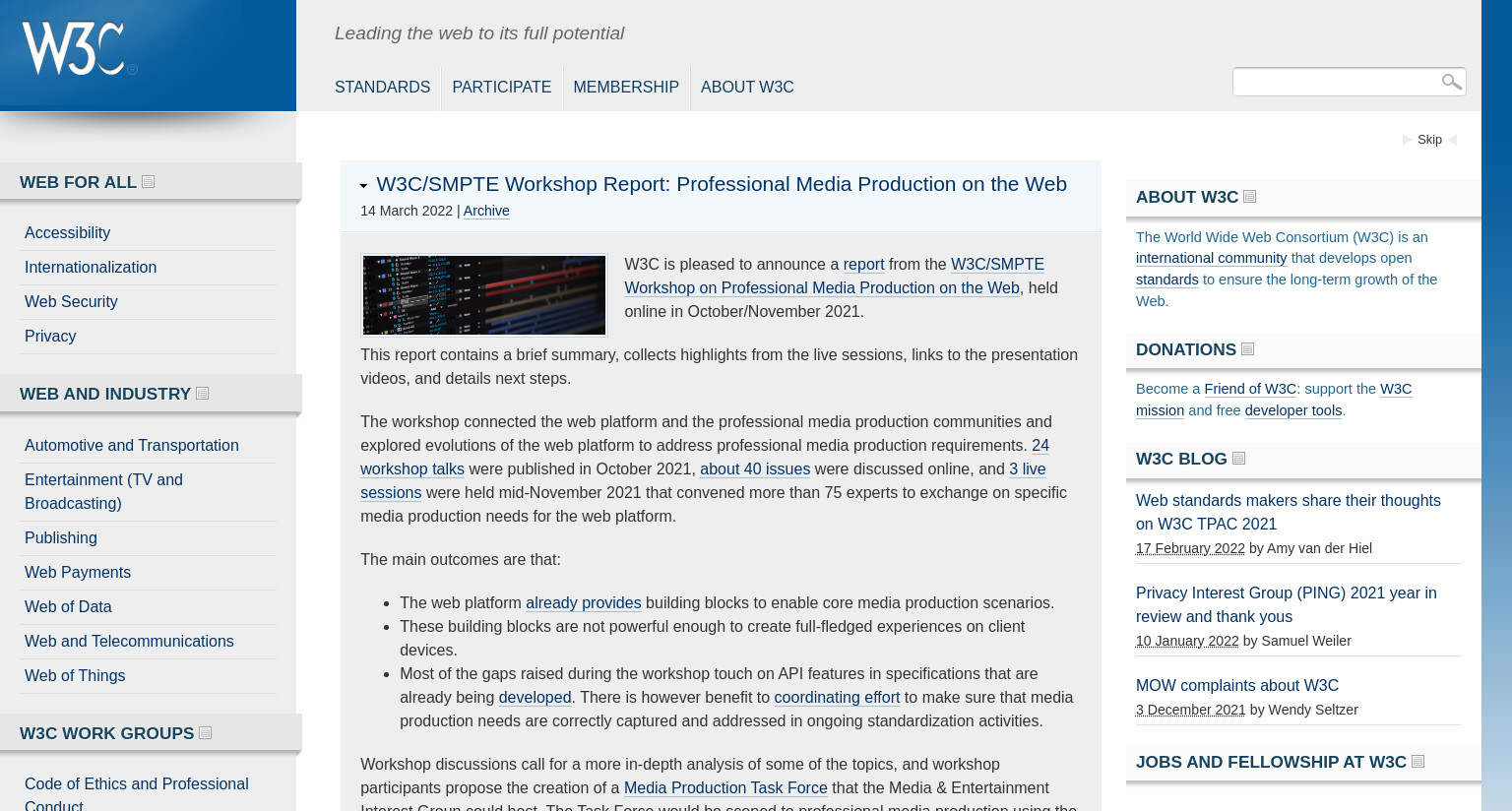Open the 'already provides' link

coord(583,603)
